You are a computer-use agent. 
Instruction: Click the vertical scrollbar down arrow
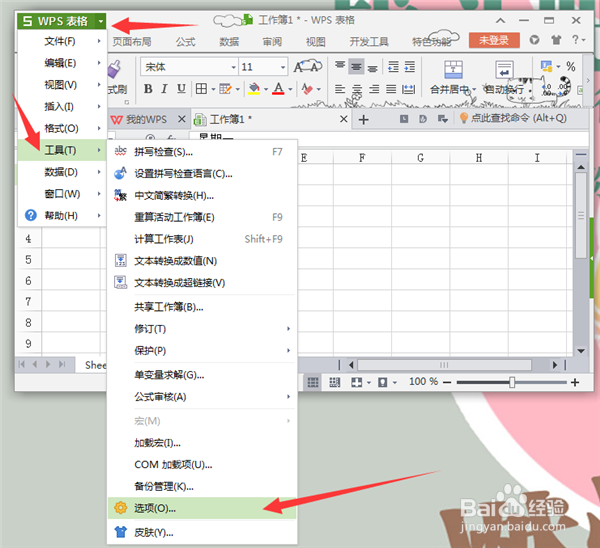coord(581,351)
